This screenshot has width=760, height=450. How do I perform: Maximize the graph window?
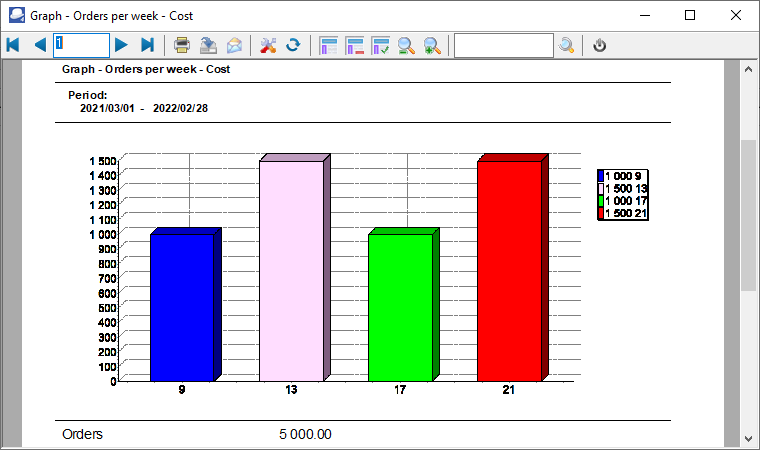690,16
